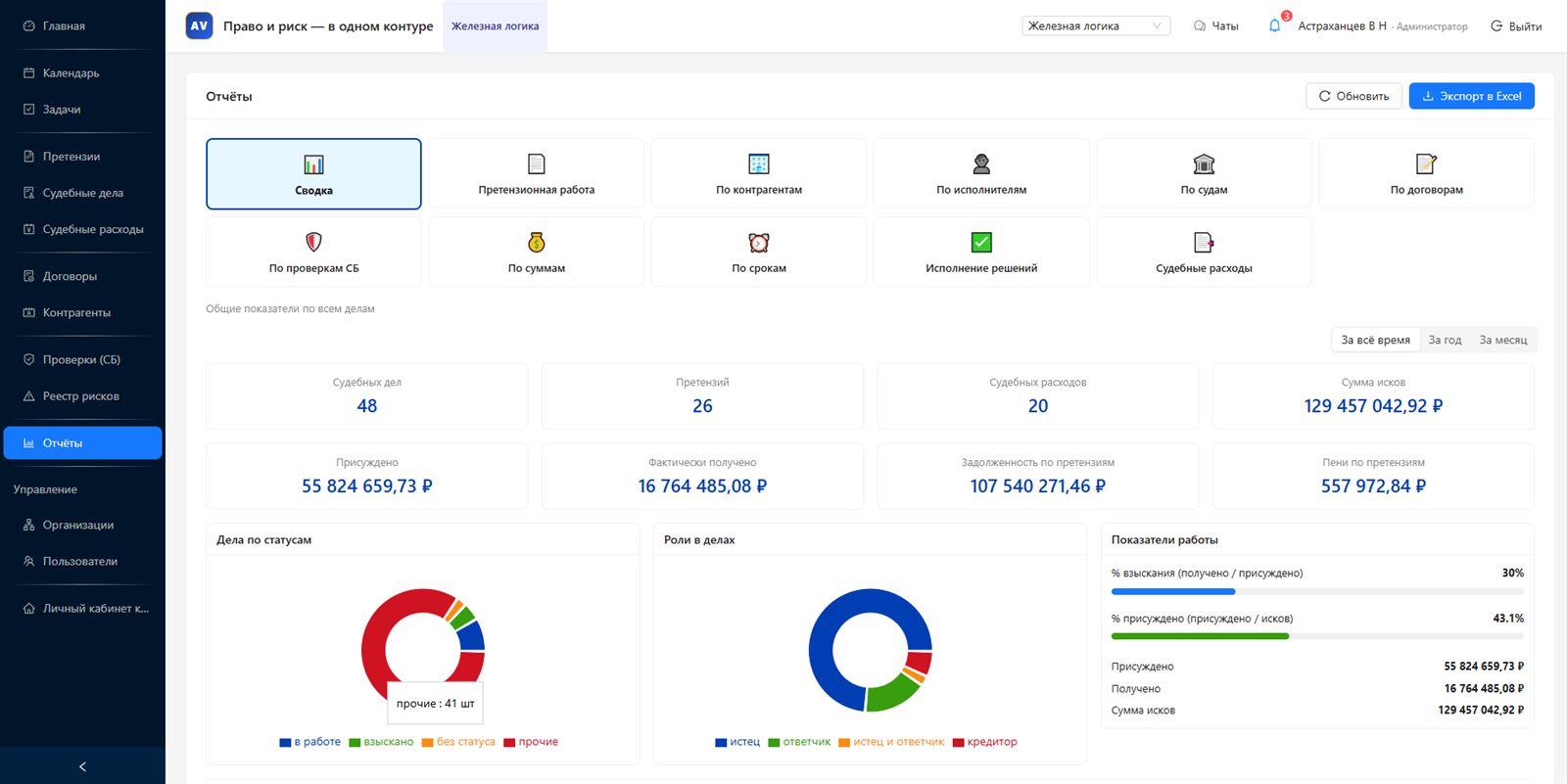
Task: Toggle без статуса legend item
Action: (458, 742)
